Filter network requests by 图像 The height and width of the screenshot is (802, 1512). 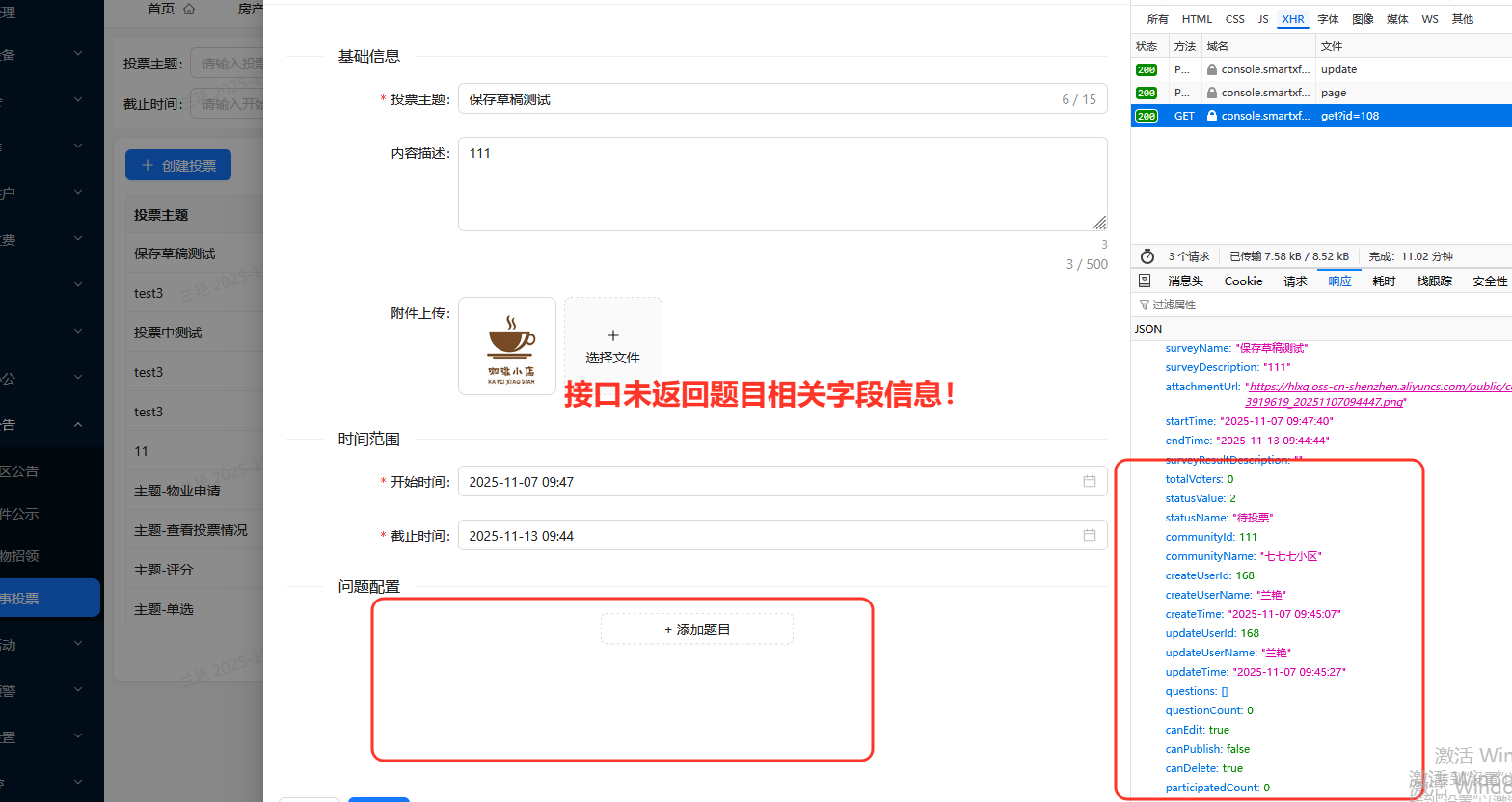coord(1363,19)
